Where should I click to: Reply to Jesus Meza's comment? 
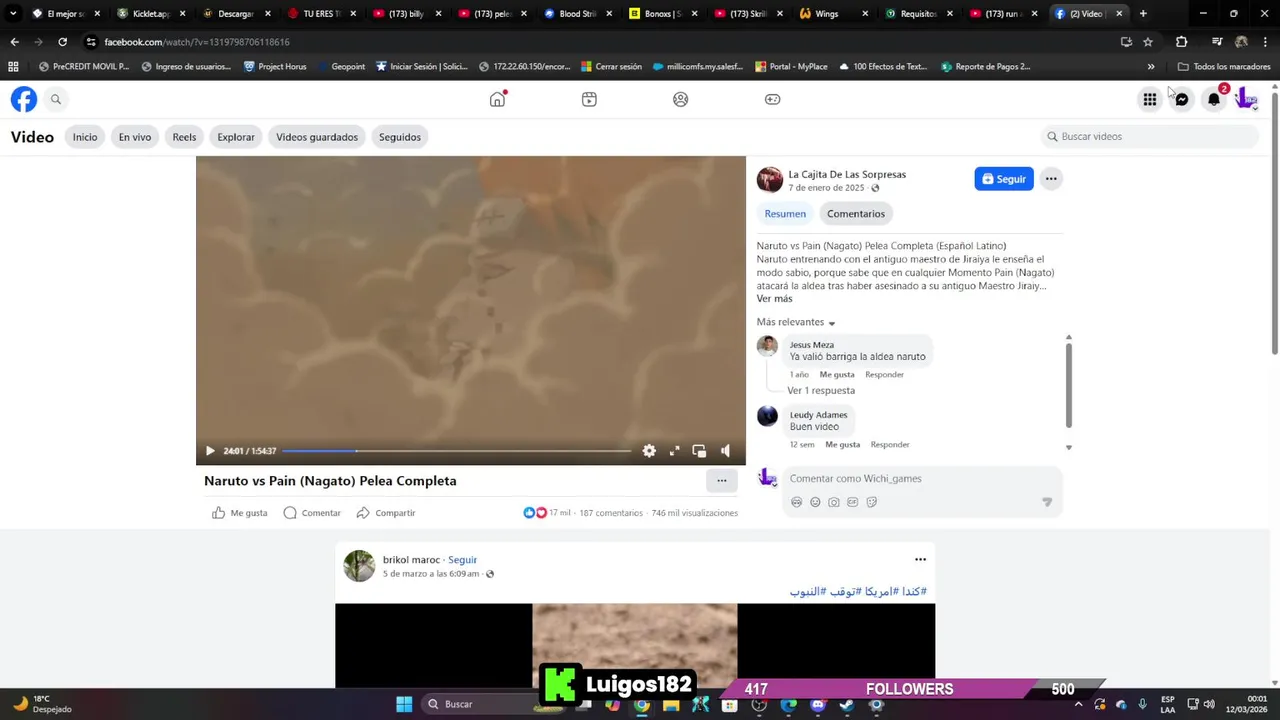tap(884, 375)
